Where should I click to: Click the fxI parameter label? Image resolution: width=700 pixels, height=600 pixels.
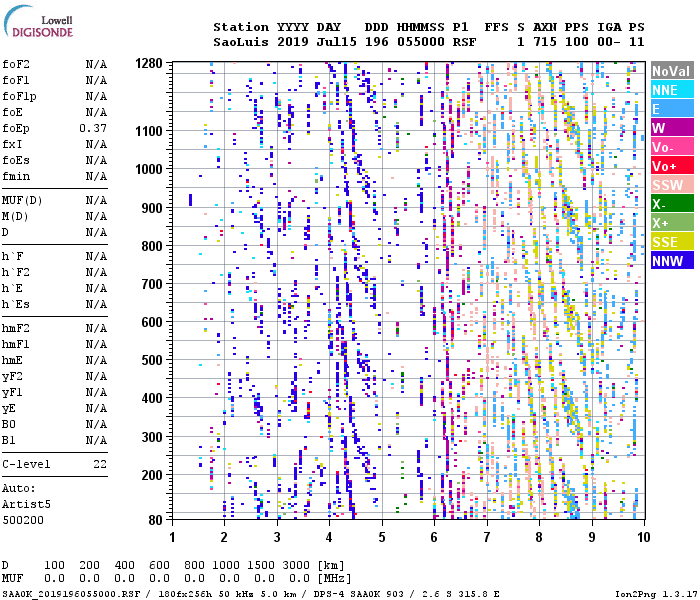click(12, 144)
